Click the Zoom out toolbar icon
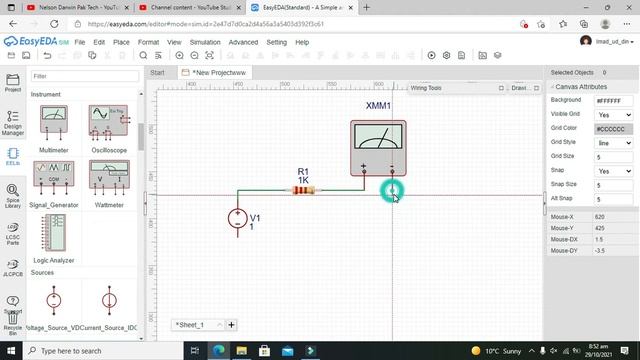 click(x=194, y=55)
